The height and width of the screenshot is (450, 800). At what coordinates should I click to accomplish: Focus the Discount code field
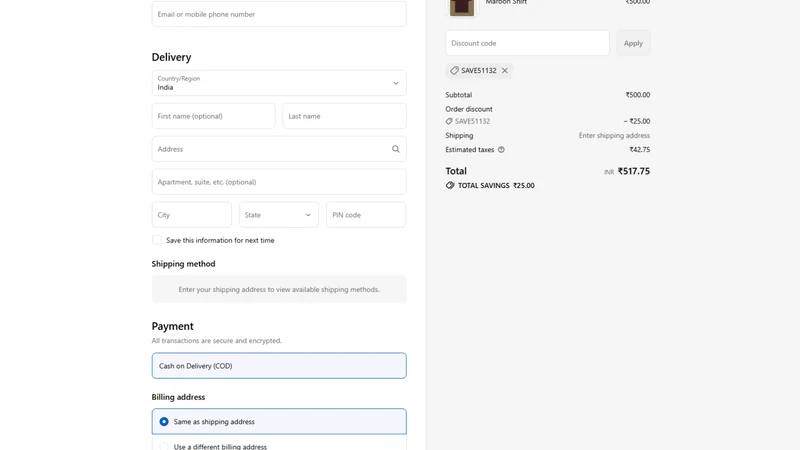click(527, 43)
